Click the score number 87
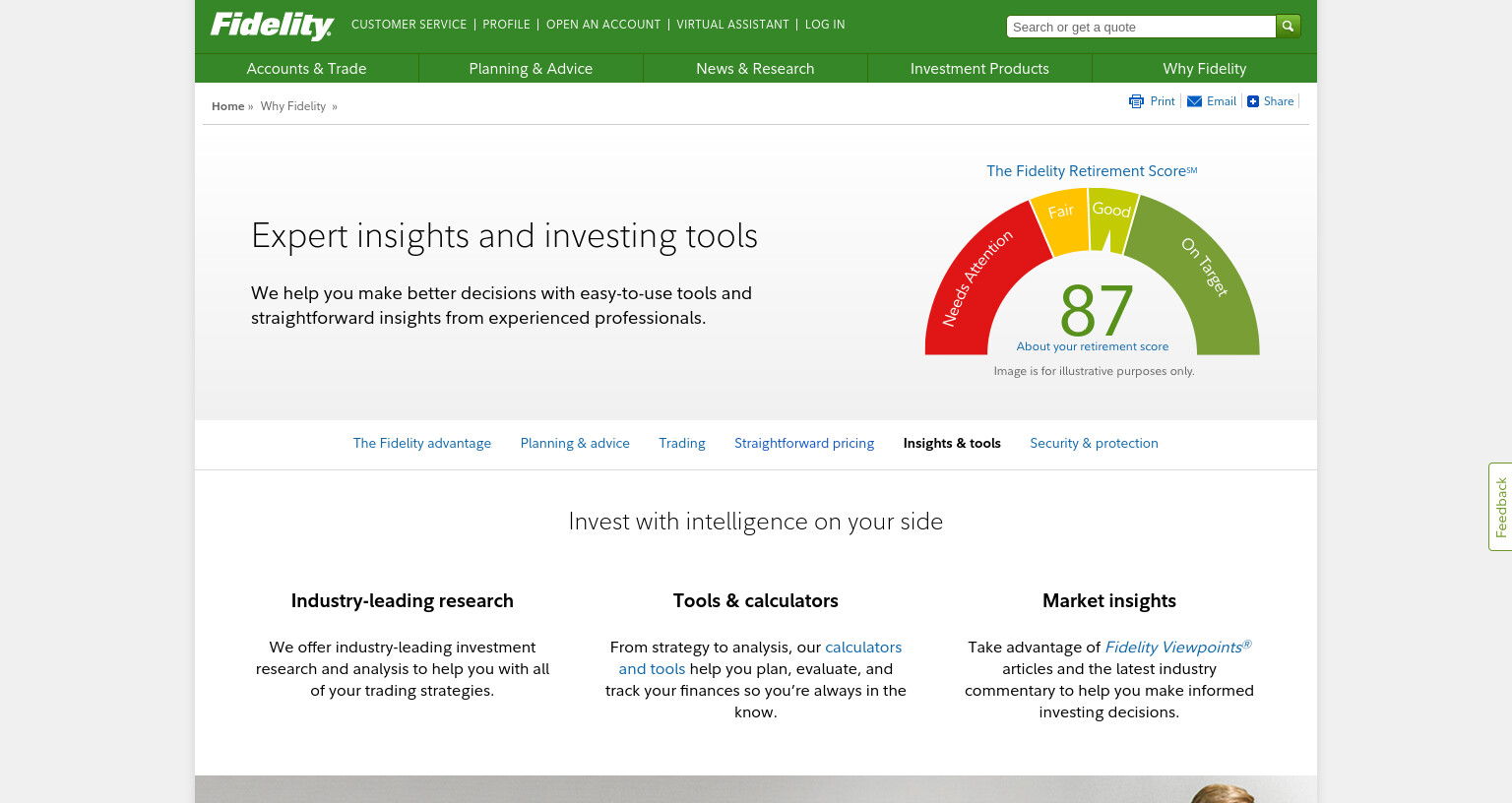 [1097, 311]
